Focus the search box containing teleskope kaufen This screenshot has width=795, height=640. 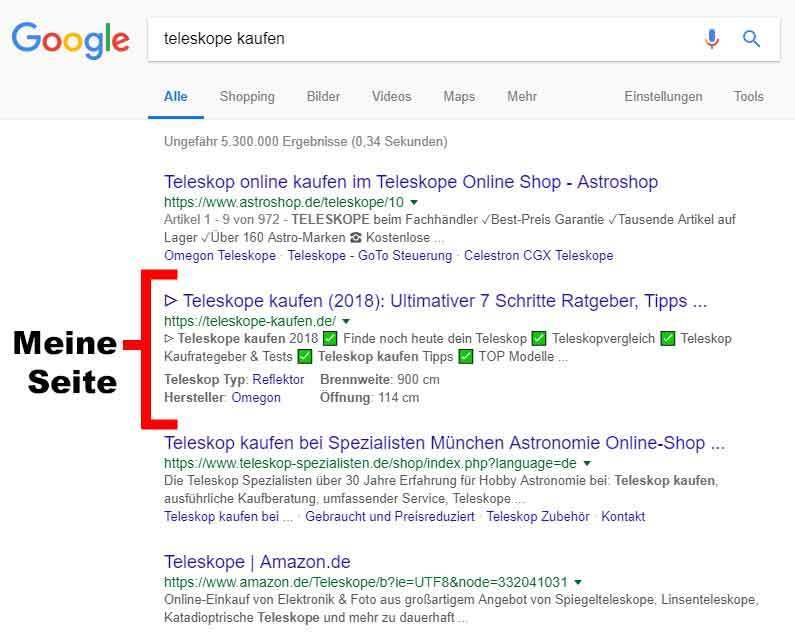click(464, 39)
